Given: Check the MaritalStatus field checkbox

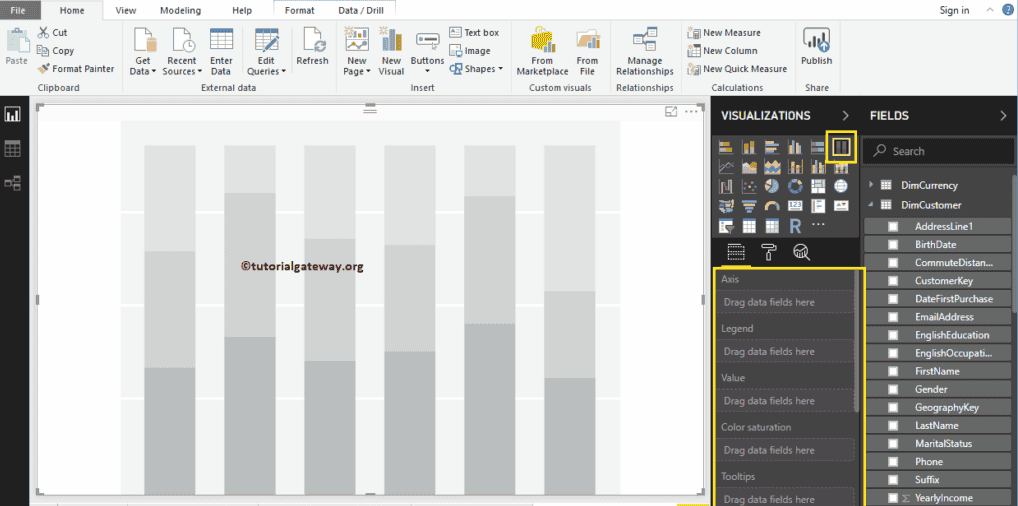Looking at the screenshot, I should tap(893, 444).
